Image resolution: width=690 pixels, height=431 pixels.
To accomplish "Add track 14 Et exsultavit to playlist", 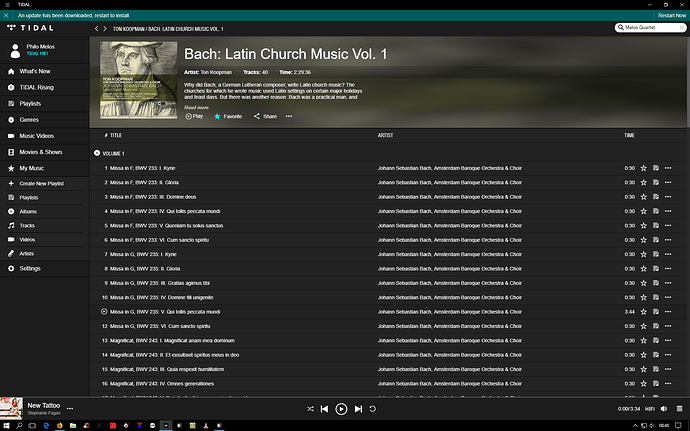I will 656,355.
